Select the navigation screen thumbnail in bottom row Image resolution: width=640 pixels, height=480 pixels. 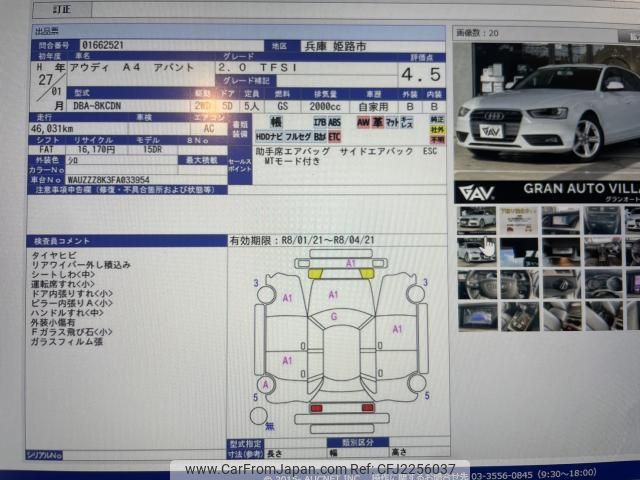[x=479, y=316]
